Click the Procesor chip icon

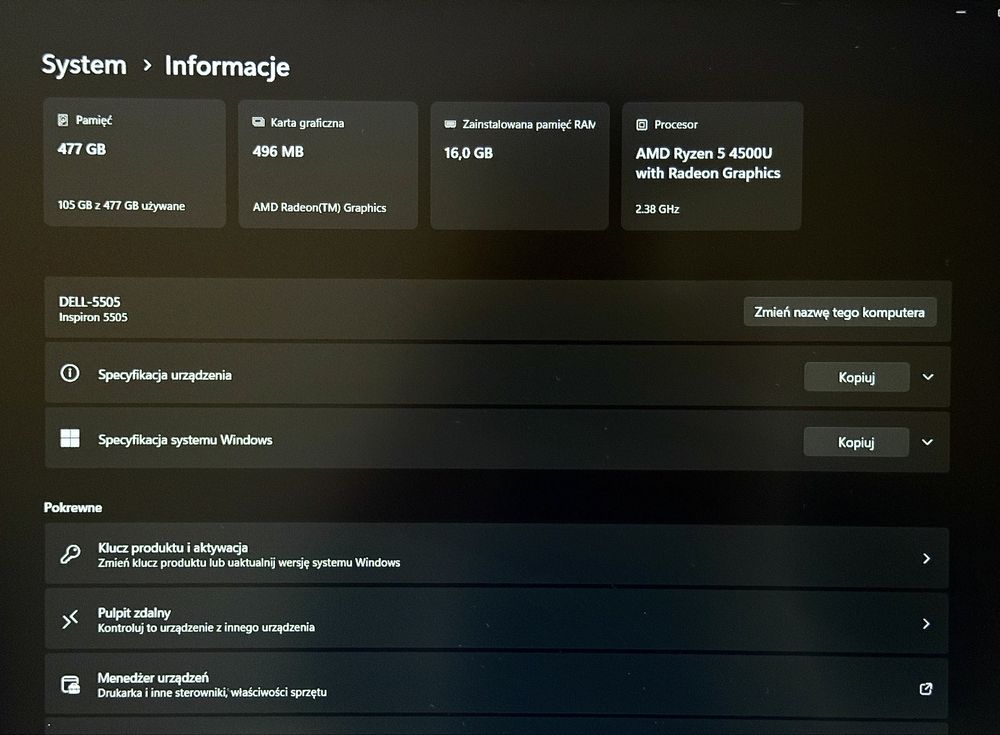click(x=642, y=125)
